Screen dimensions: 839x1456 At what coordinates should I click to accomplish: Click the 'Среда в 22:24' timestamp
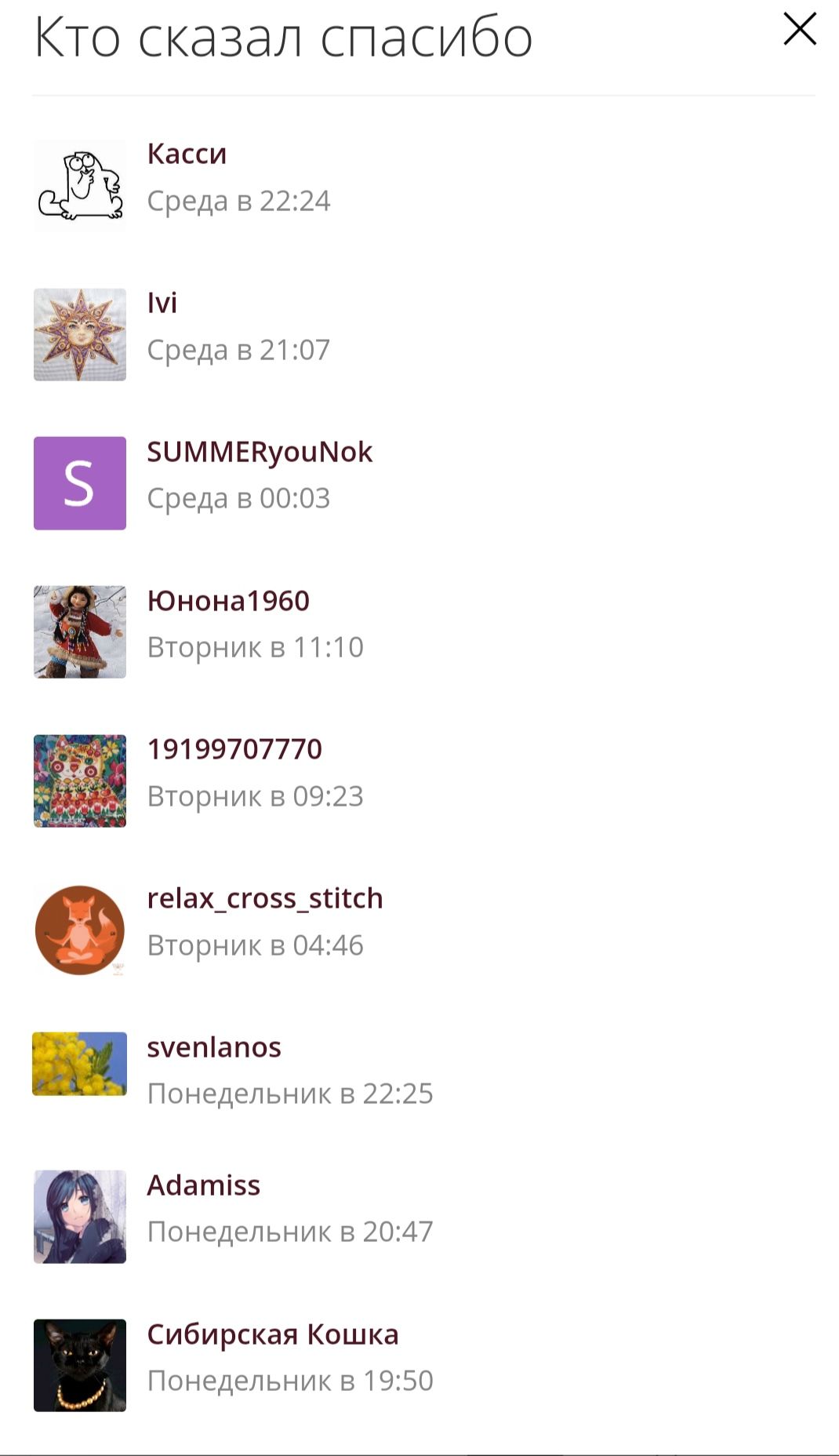click(x=238, y=201)
